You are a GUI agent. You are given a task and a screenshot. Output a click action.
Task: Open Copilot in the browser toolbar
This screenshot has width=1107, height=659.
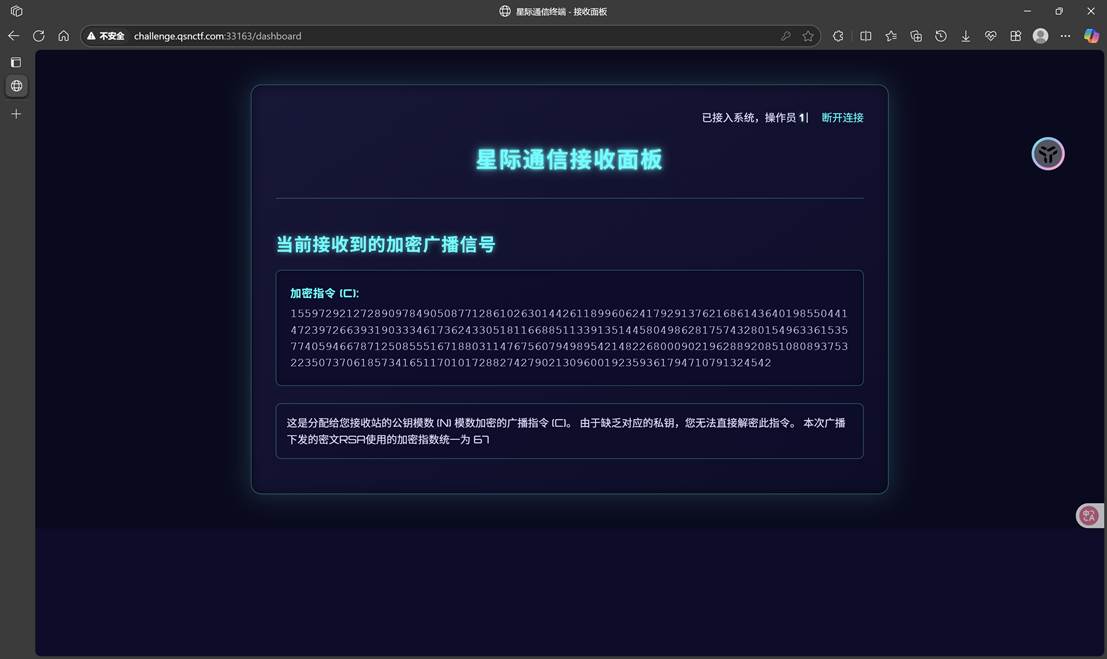pos(1090,36)
